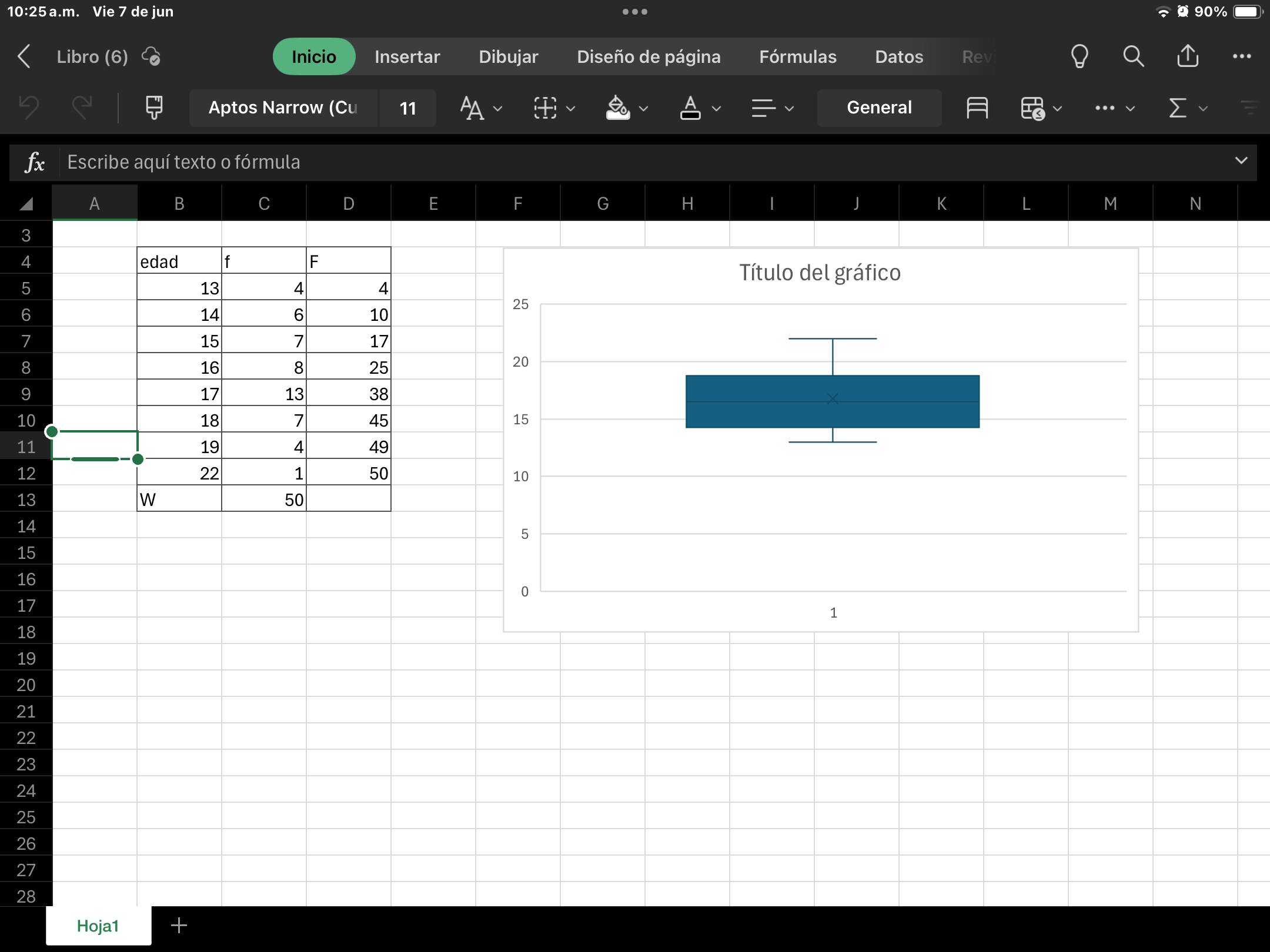Open the Fórmulas tab
Image resolution: width=1270 pixels, height=952 pixels.
(x=797, y=56)
